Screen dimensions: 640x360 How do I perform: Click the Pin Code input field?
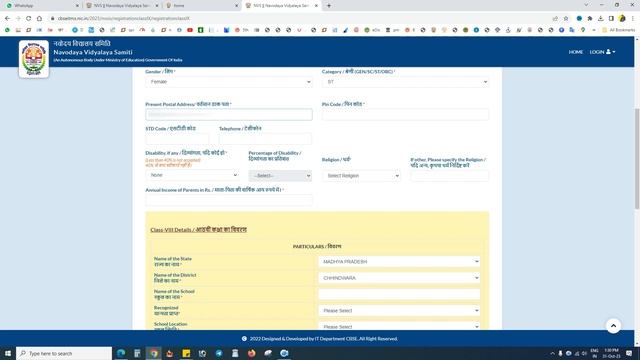405,115
